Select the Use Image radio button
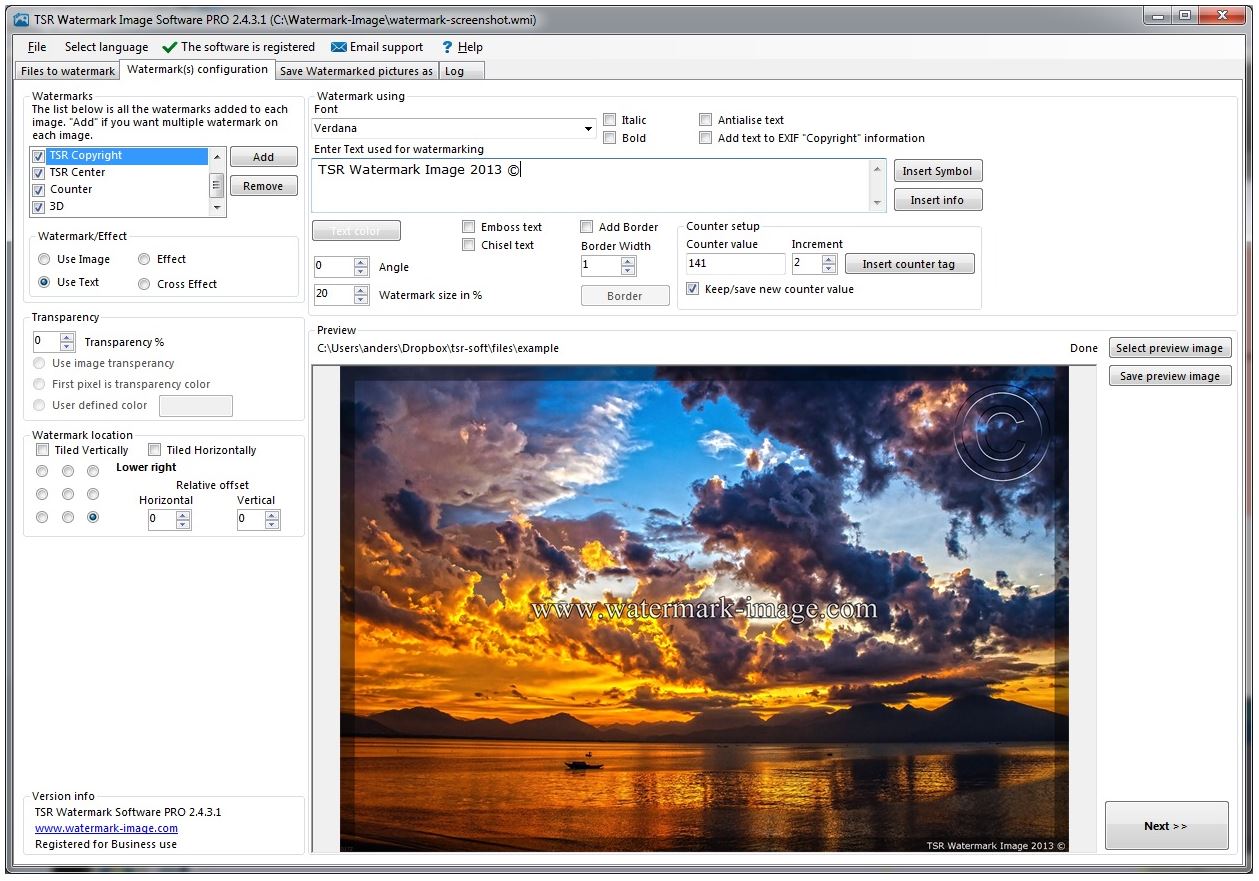Image resolution: width=1259 pixels, height=881 pixels. click(44, 259)
